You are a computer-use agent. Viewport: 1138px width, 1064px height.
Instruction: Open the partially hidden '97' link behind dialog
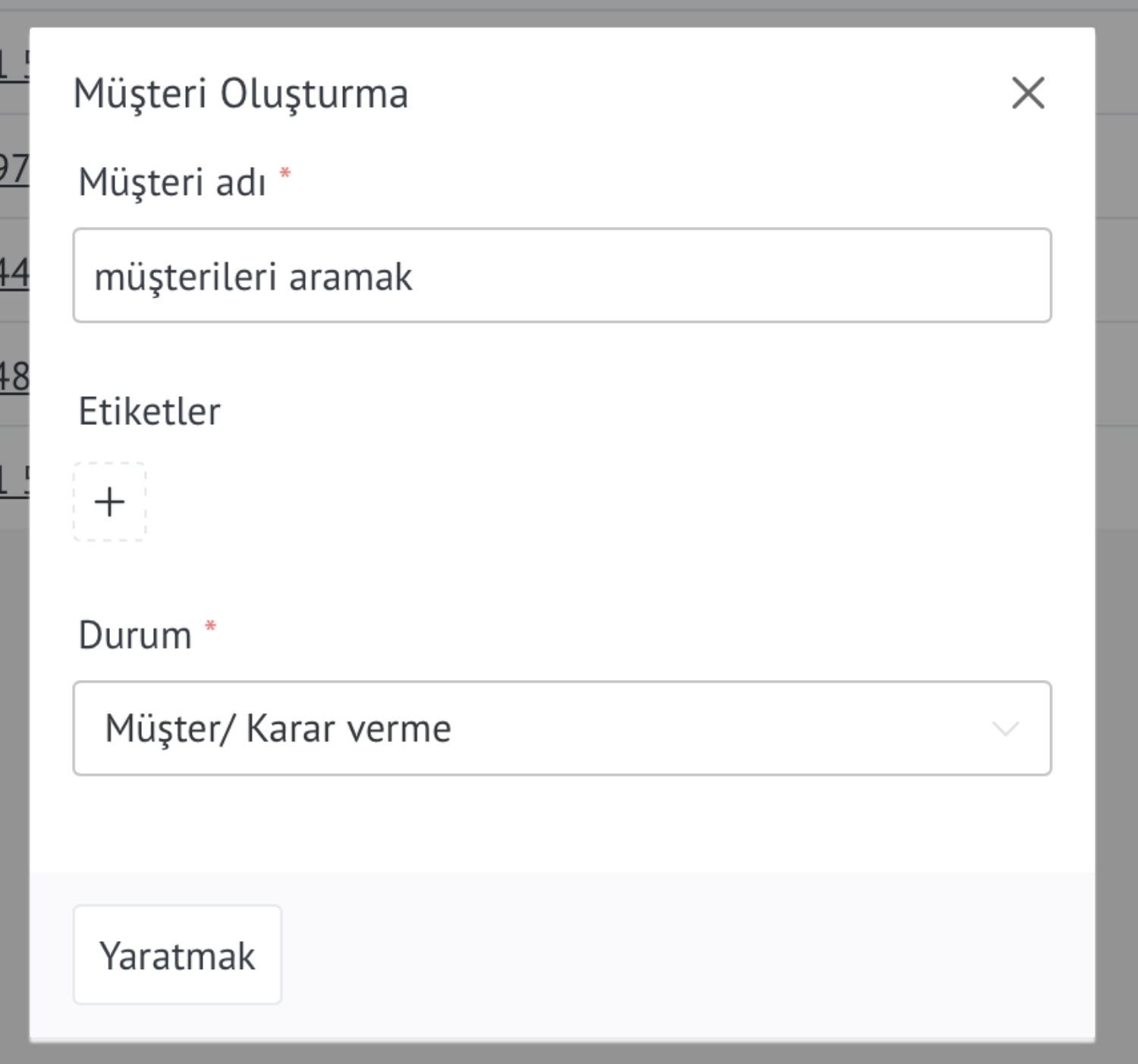point(14,168)
